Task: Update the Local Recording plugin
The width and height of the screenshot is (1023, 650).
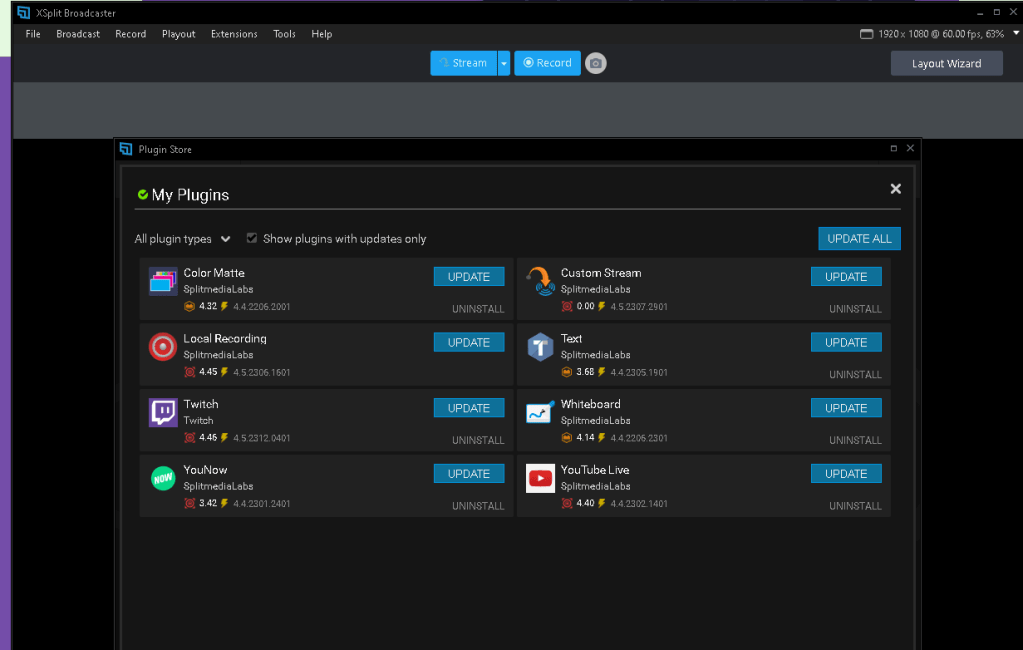Action: pos(468,343)
